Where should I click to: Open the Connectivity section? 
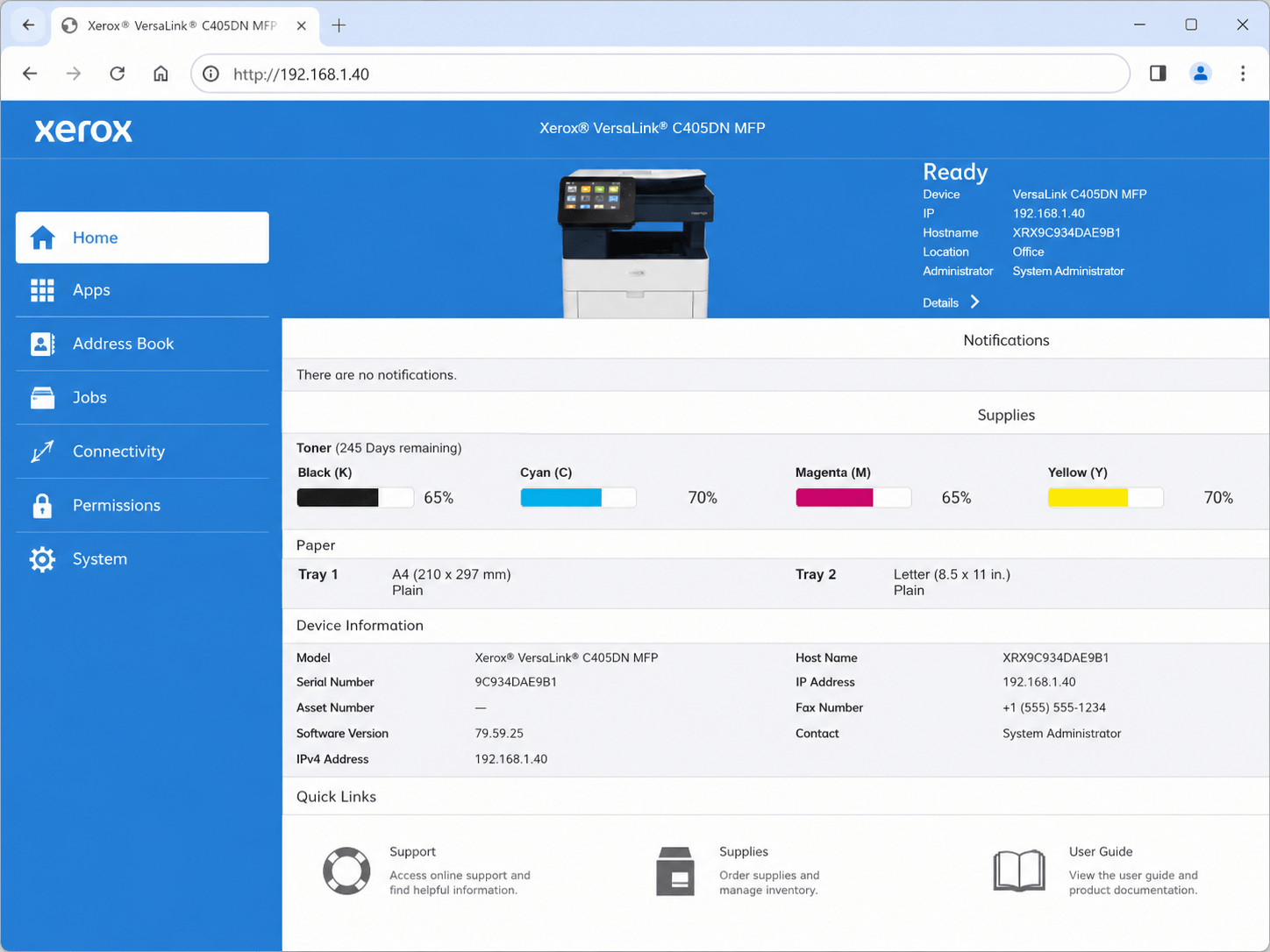(x=142, y=451)
